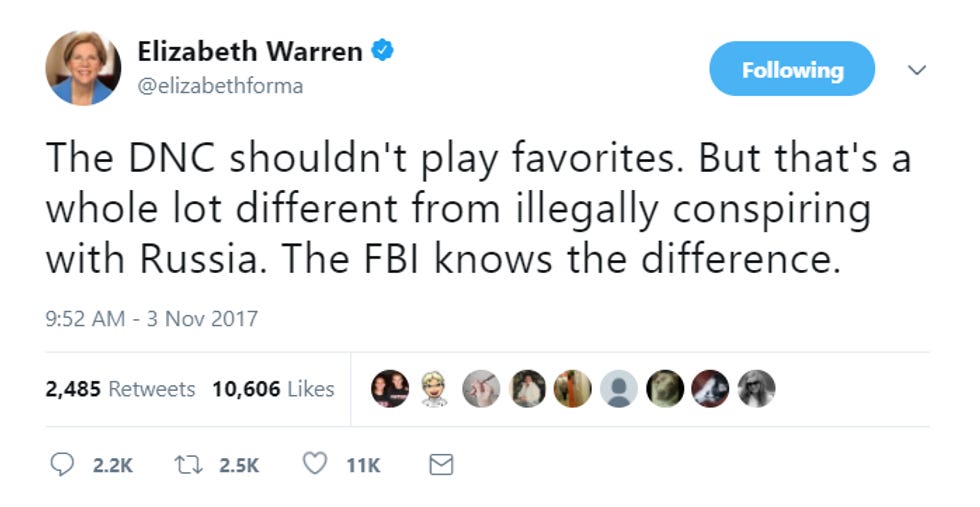Retweet using the retweet arrows icon
Viewport: 980px width, 507px height.
coord(188,464)
